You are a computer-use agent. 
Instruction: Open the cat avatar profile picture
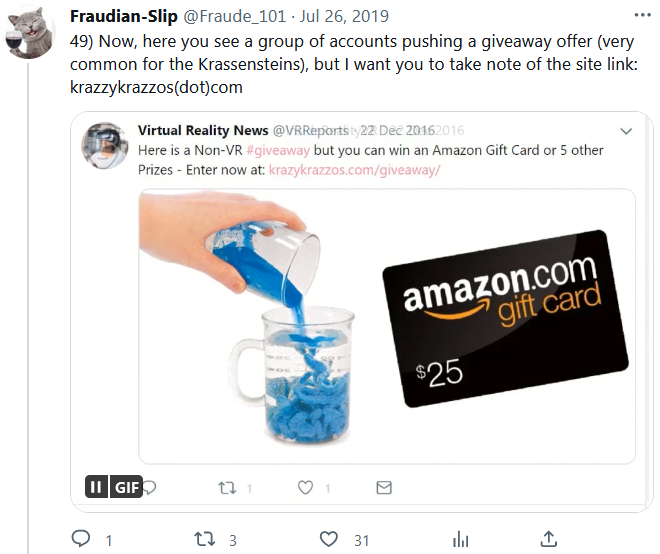29,34
